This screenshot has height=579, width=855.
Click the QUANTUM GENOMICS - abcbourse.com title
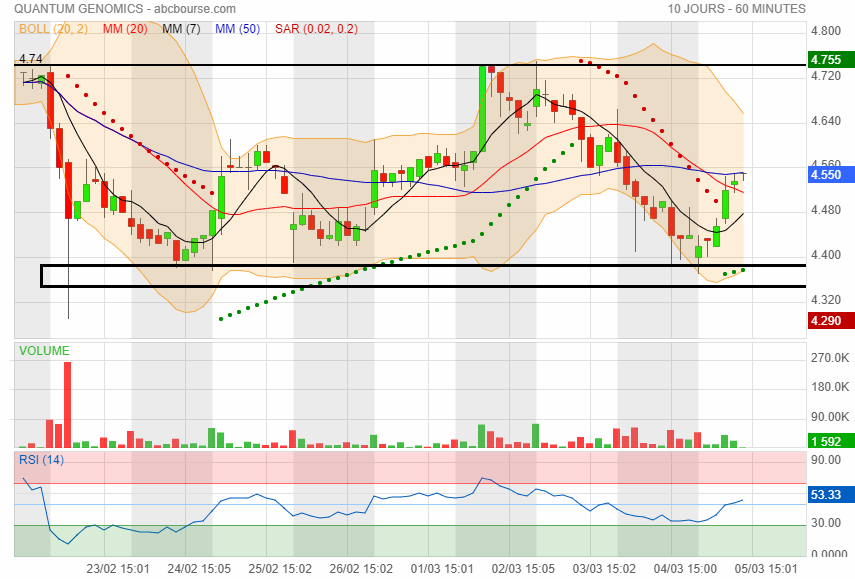[x=125, y=9]
